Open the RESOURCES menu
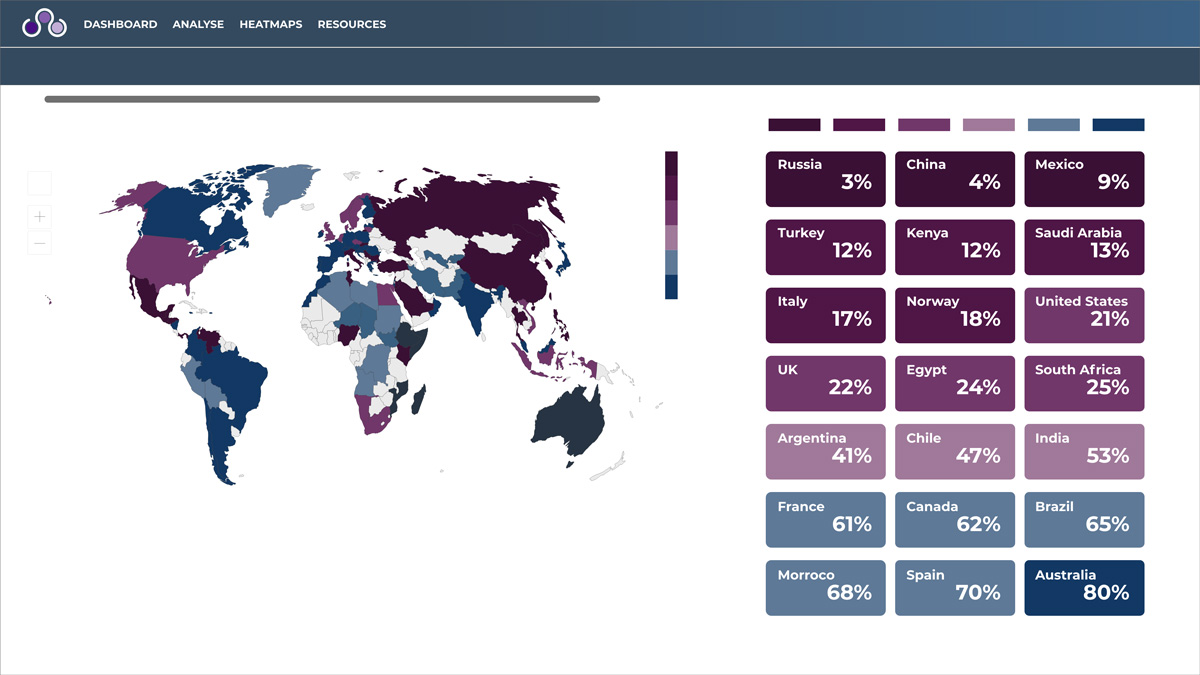The width and height of the screenshot is (1200, 675). pos(352,24)
